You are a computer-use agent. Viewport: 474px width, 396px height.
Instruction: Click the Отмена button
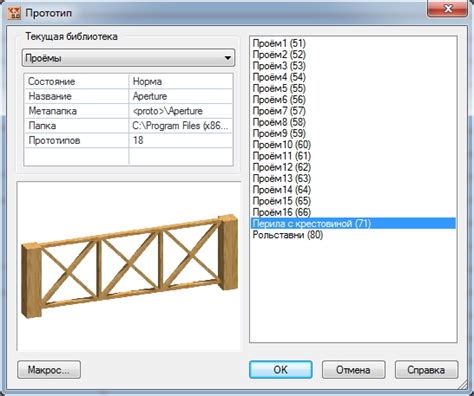[x=353, y=370]
